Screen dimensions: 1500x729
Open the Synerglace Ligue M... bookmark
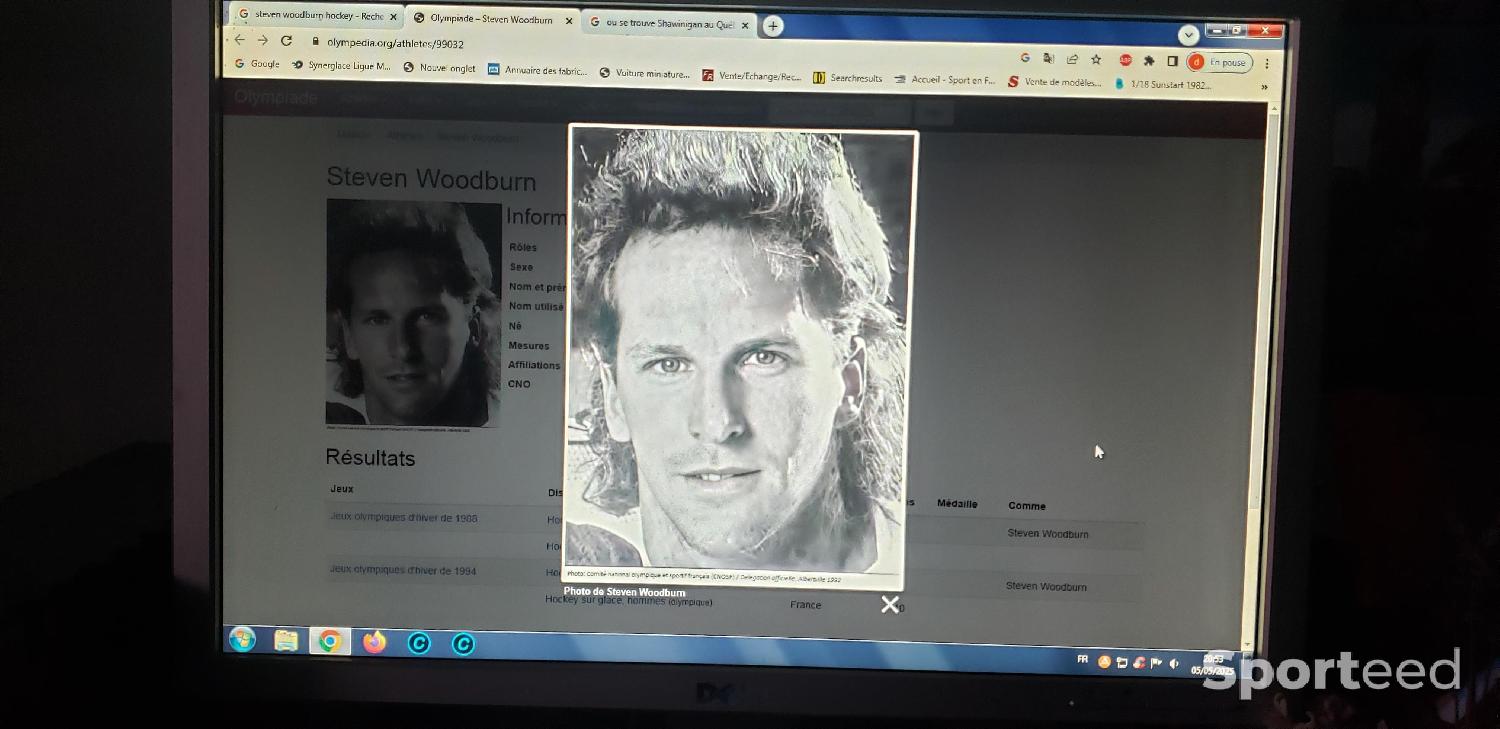click(342, 66)
